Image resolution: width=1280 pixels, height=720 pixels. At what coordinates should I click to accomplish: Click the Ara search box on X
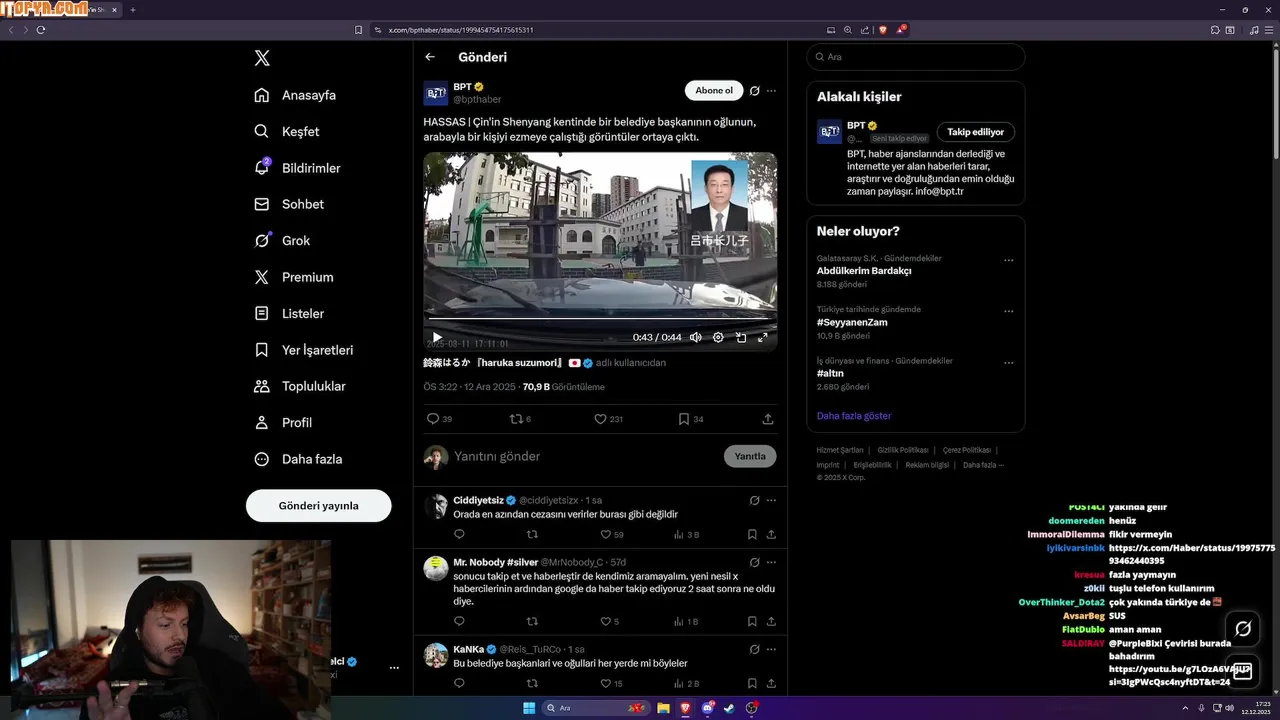[916, 57]
